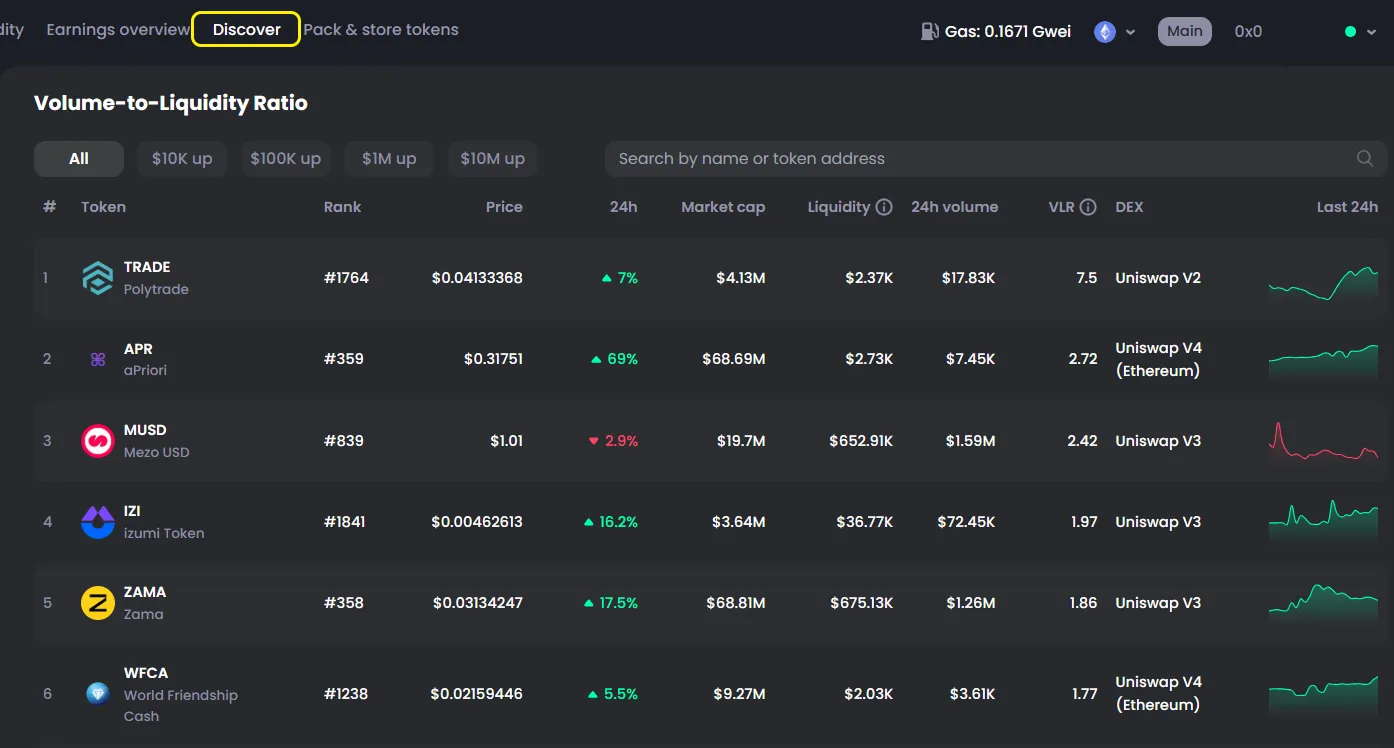1394x748 pixels.
Task: Click the MUSD token name
Action: (x=145, y=430)
